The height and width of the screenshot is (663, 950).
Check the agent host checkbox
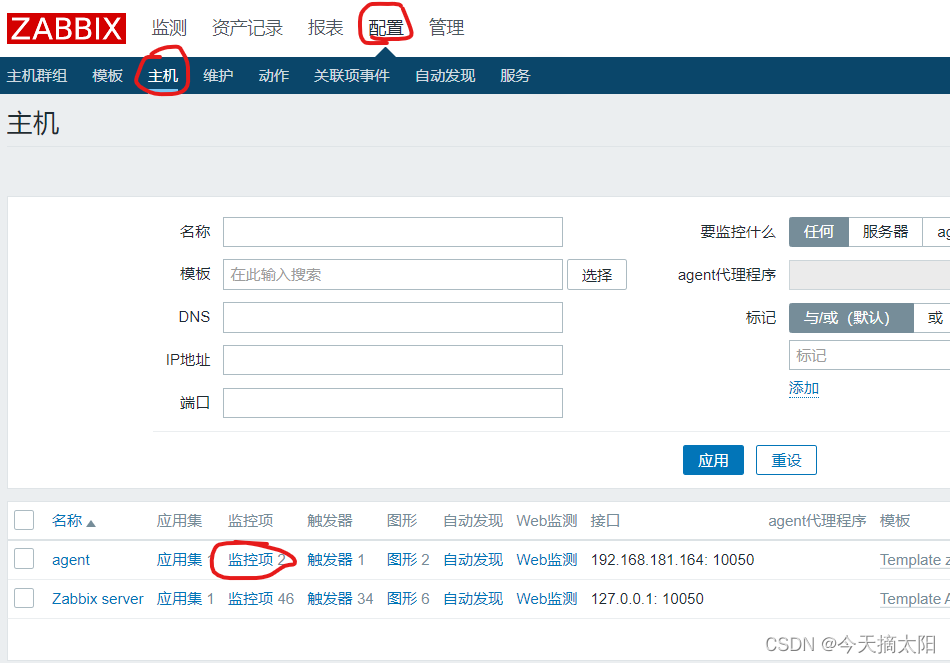(x=24, y=559)
